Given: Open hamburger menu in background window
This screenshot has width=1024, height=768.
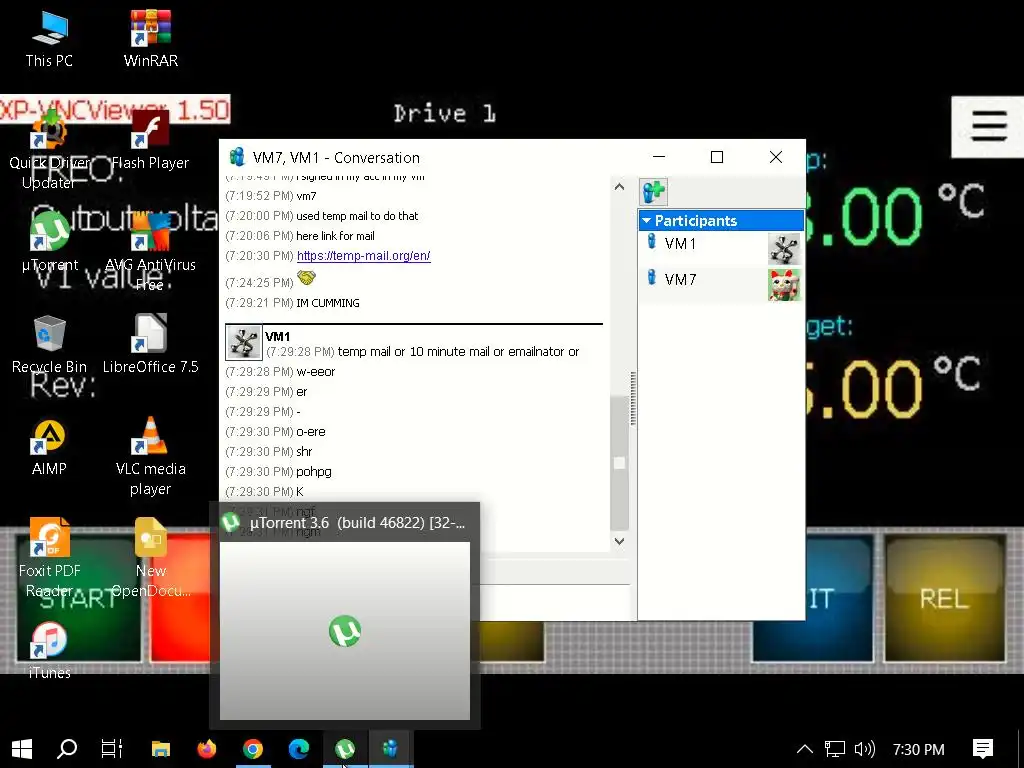Looking at the screenshot, I should tap(989, 126).
